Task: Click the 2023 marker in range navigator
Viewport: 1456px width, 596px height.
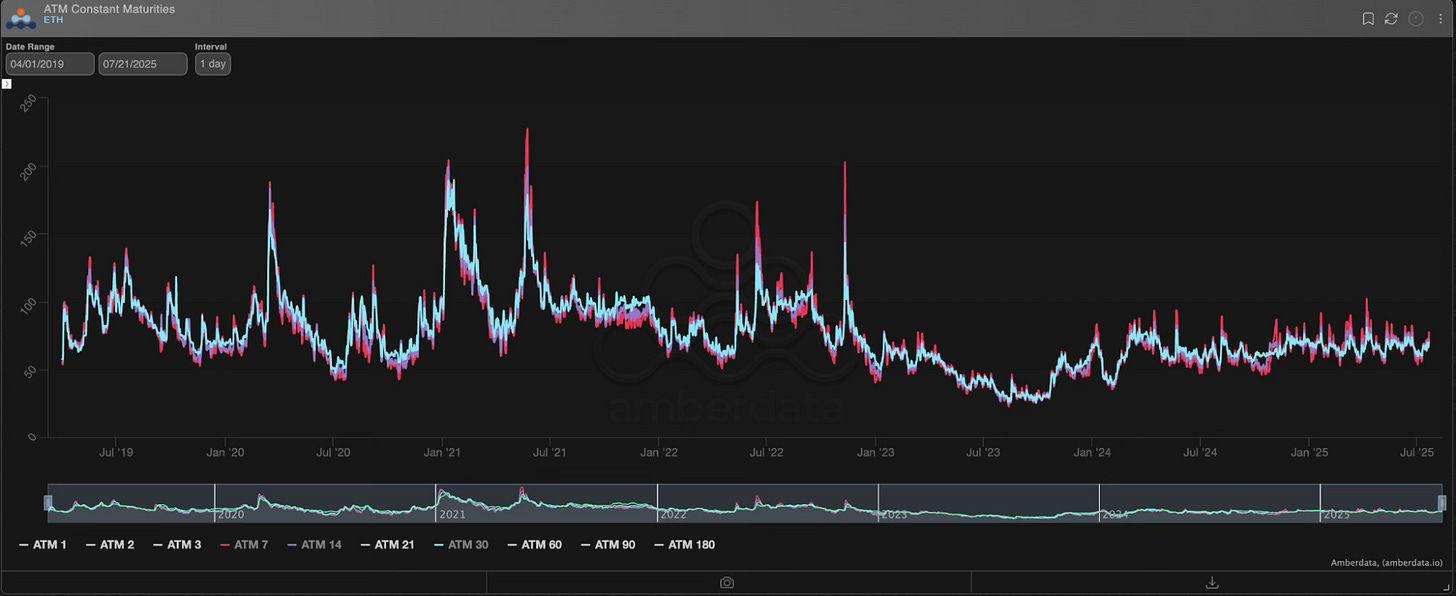Action: [x=892, y=515]
